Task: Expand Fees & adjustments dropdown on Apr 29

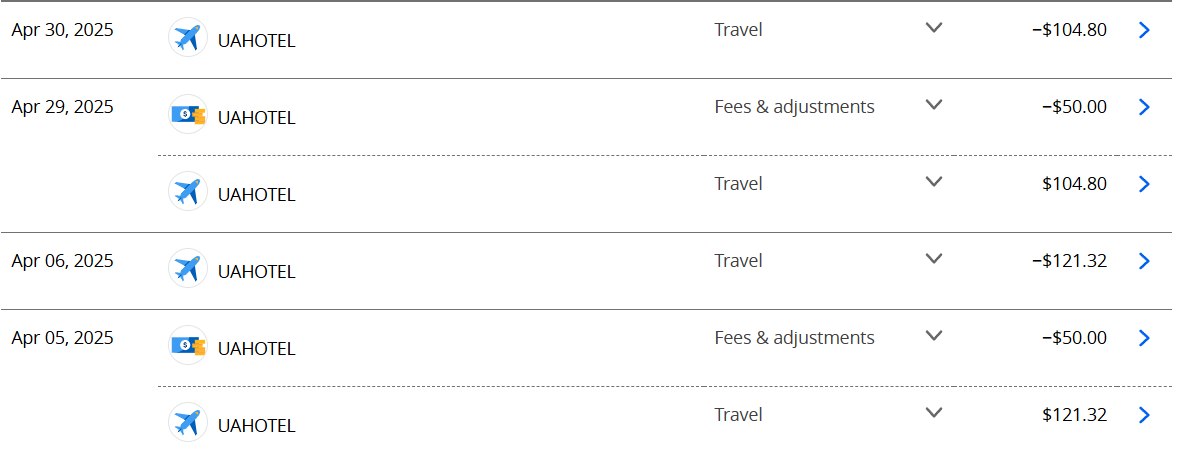Action: [x=934, y=106]
